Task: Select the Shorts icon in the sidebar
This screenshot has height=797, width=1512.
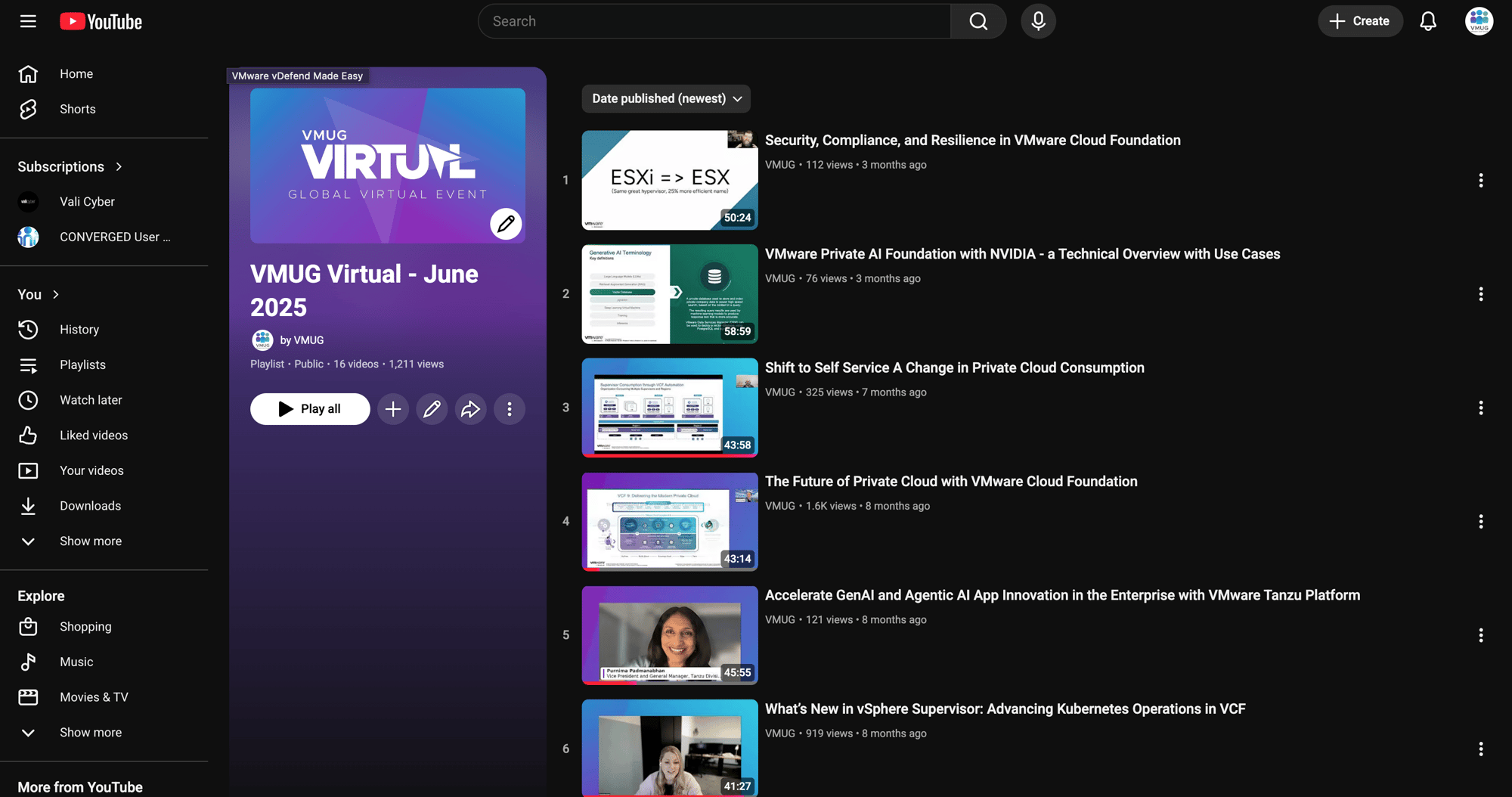Action: tap(28, 109)
